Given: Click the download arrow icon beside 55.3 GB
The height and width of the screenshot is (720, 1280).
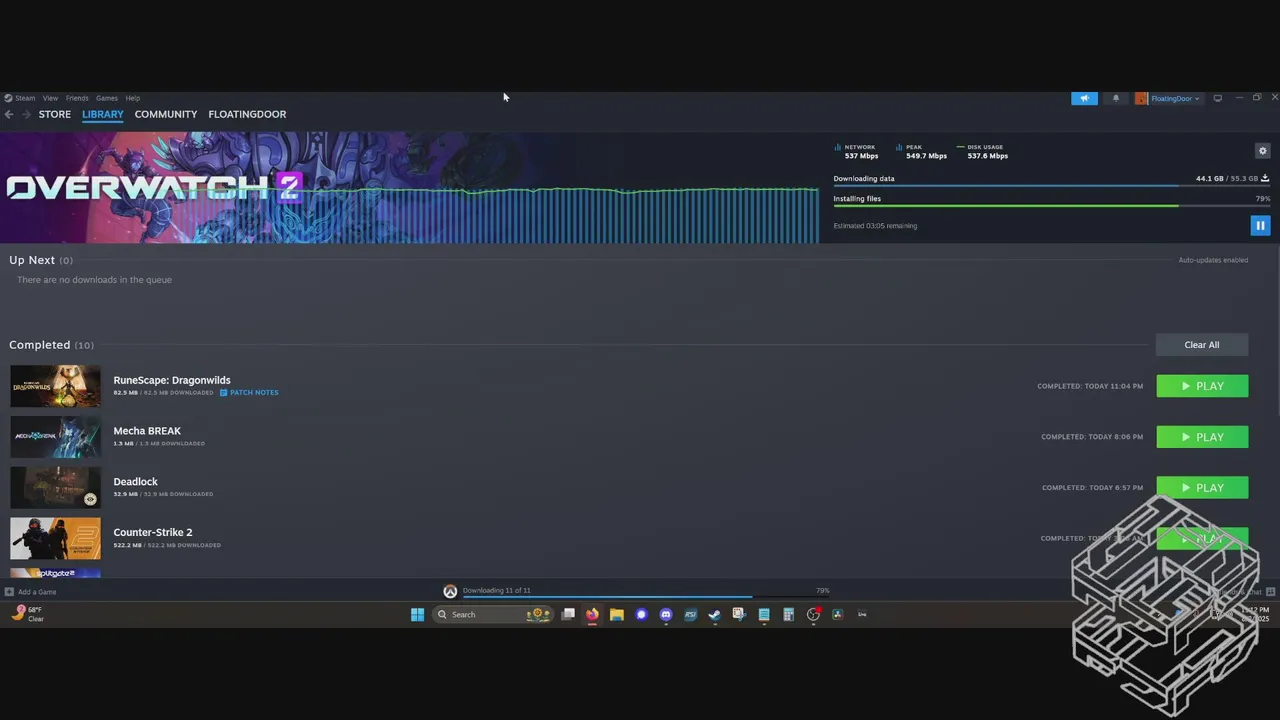Looking at the screenshot, I should [1265, 178].
